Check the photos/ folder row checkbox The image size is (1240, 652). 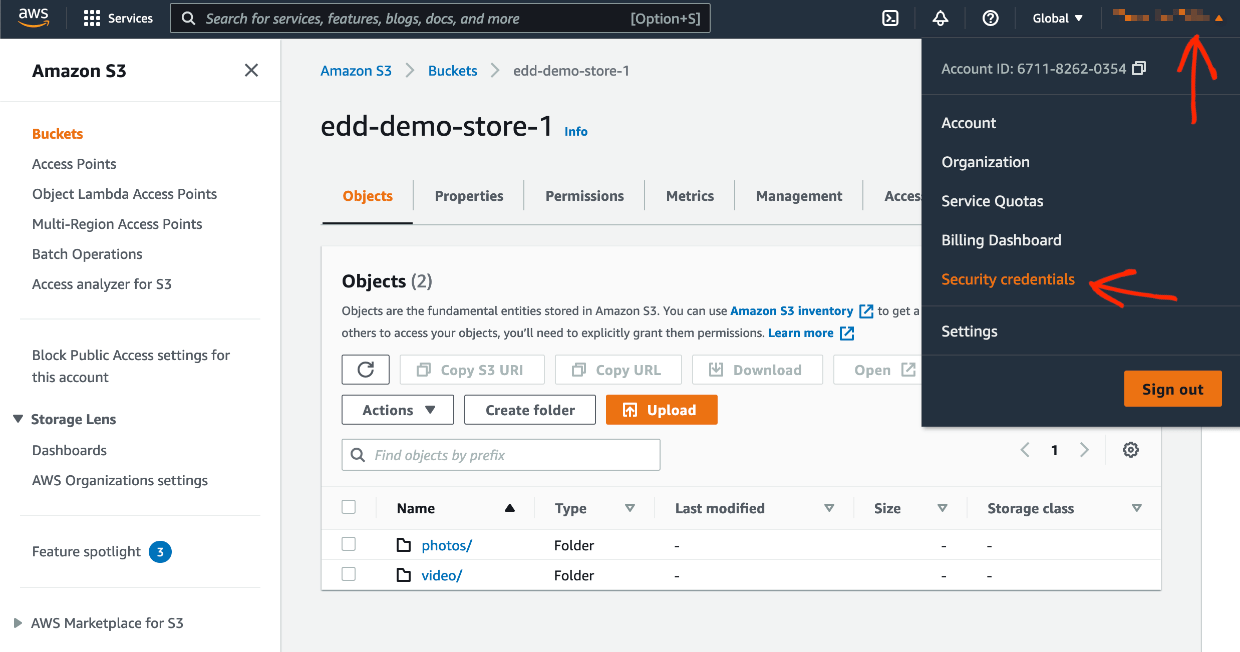click(x=348, y=544)
